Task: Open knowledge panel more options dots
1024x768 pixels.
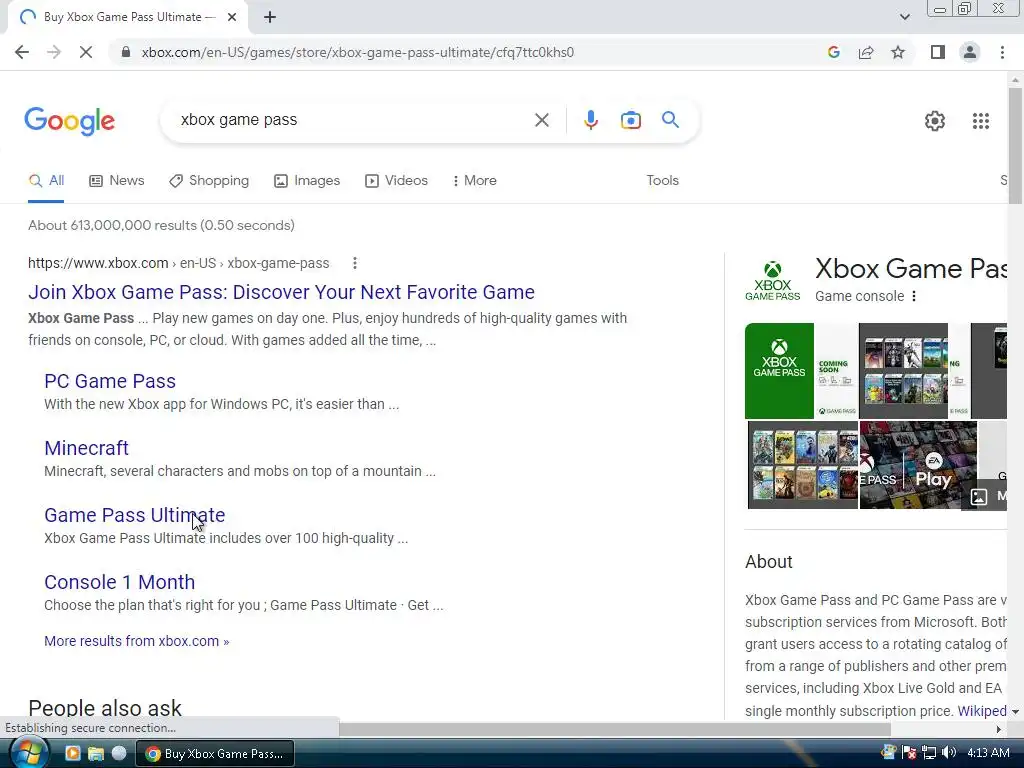Action: pyautogui.click(x=914, y=296)
